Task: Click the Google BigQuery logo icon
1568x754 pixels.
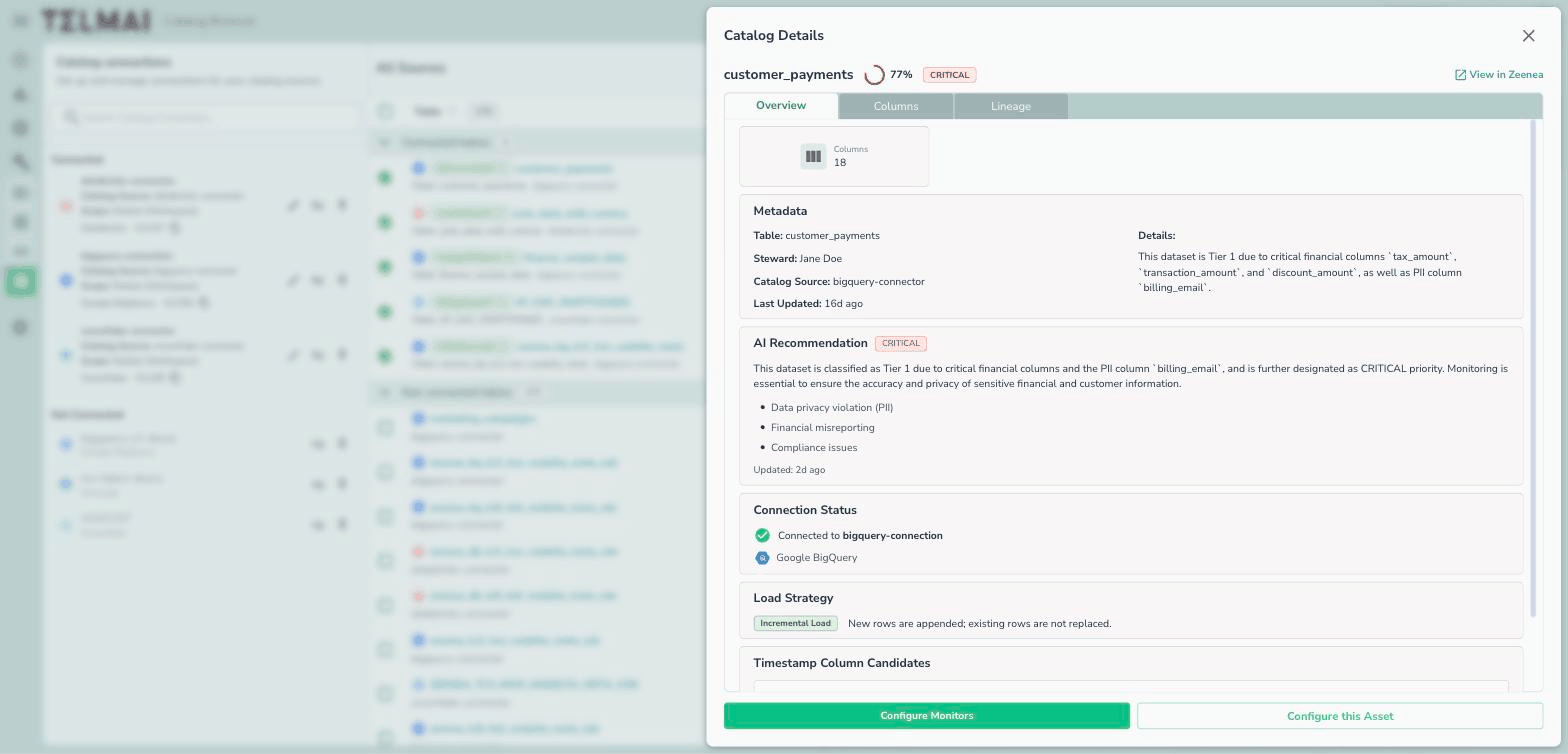Action: (762, 558)
